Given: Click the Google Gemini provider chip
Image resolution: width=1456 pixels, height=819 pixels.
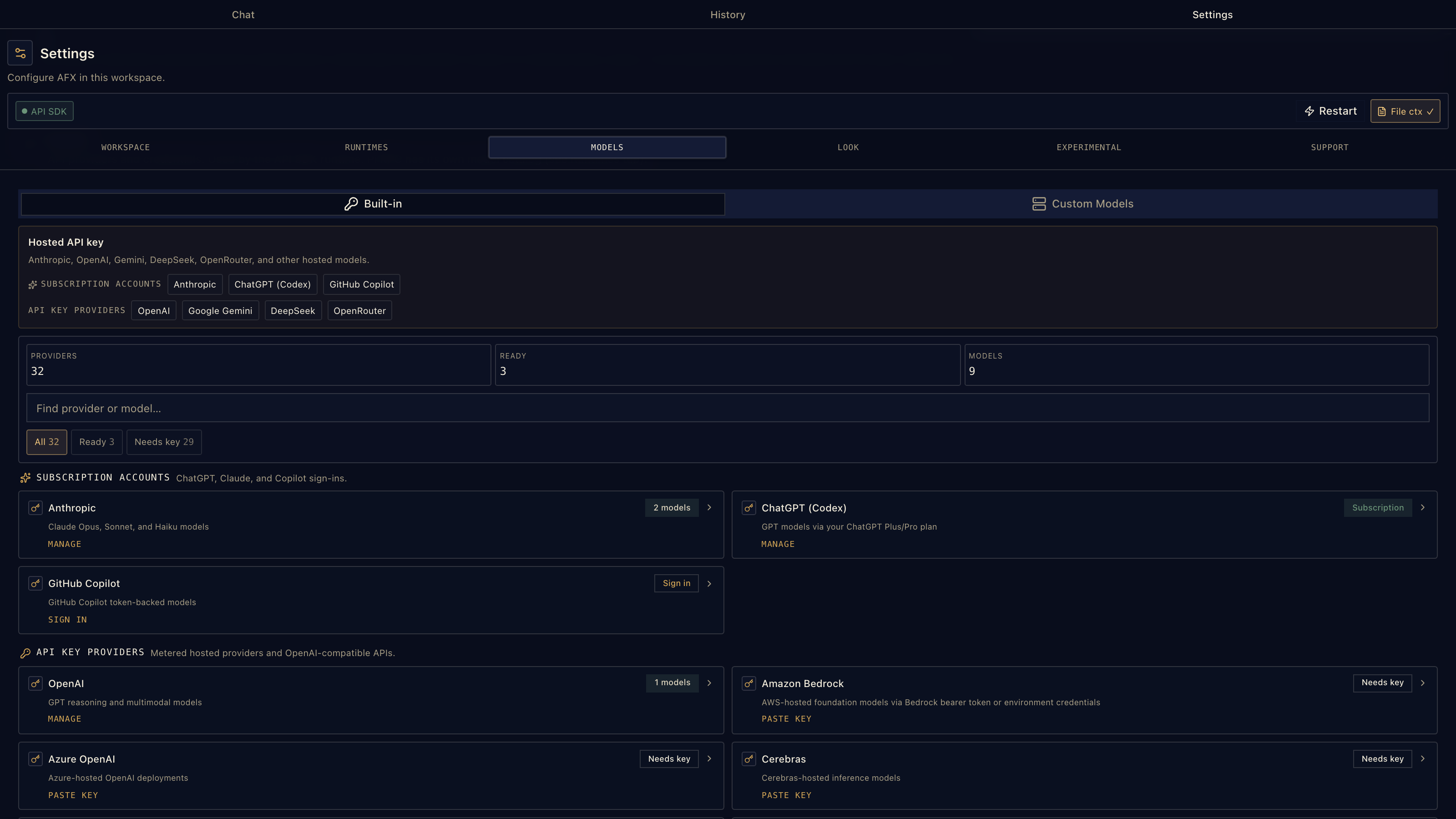Looking at the screenshot, I should [220, 311].
